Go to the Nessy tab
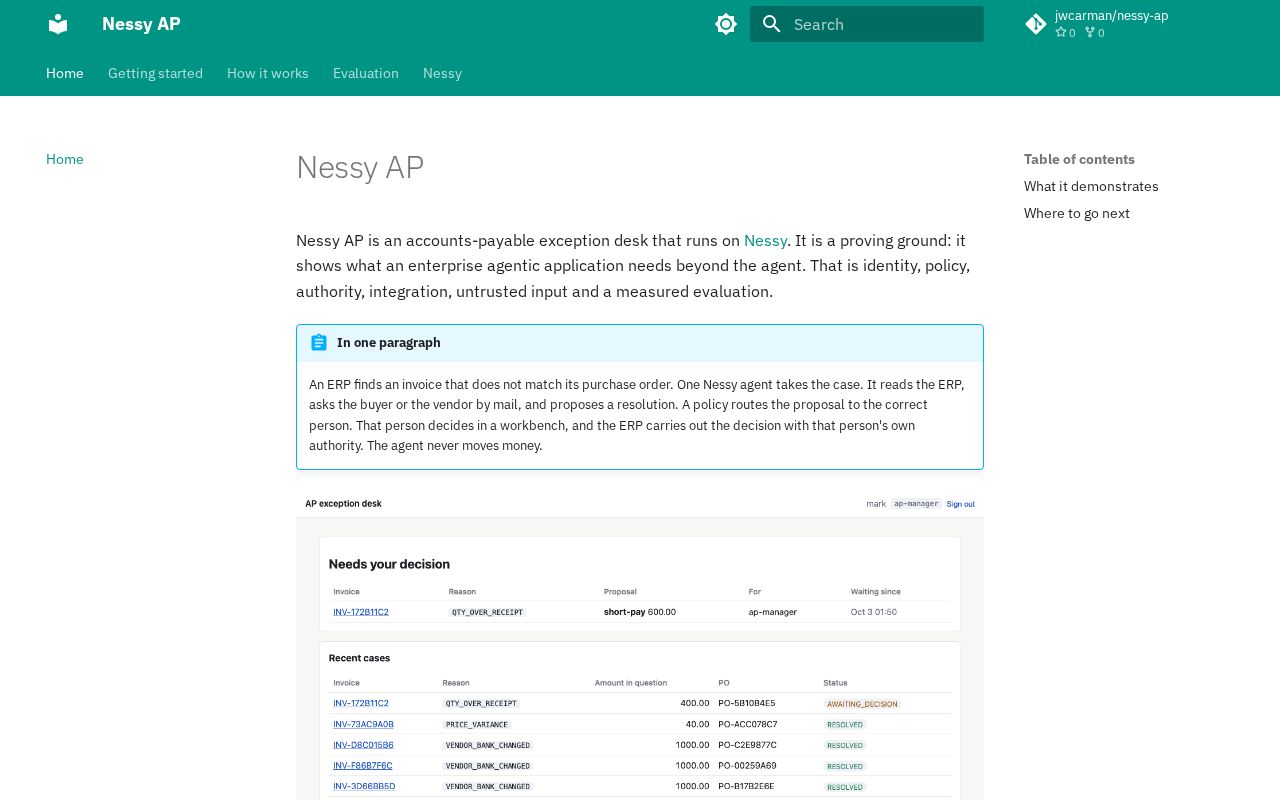Image resolution: width=1280 pixels, height=800 pixels. [x=442, y=73]
